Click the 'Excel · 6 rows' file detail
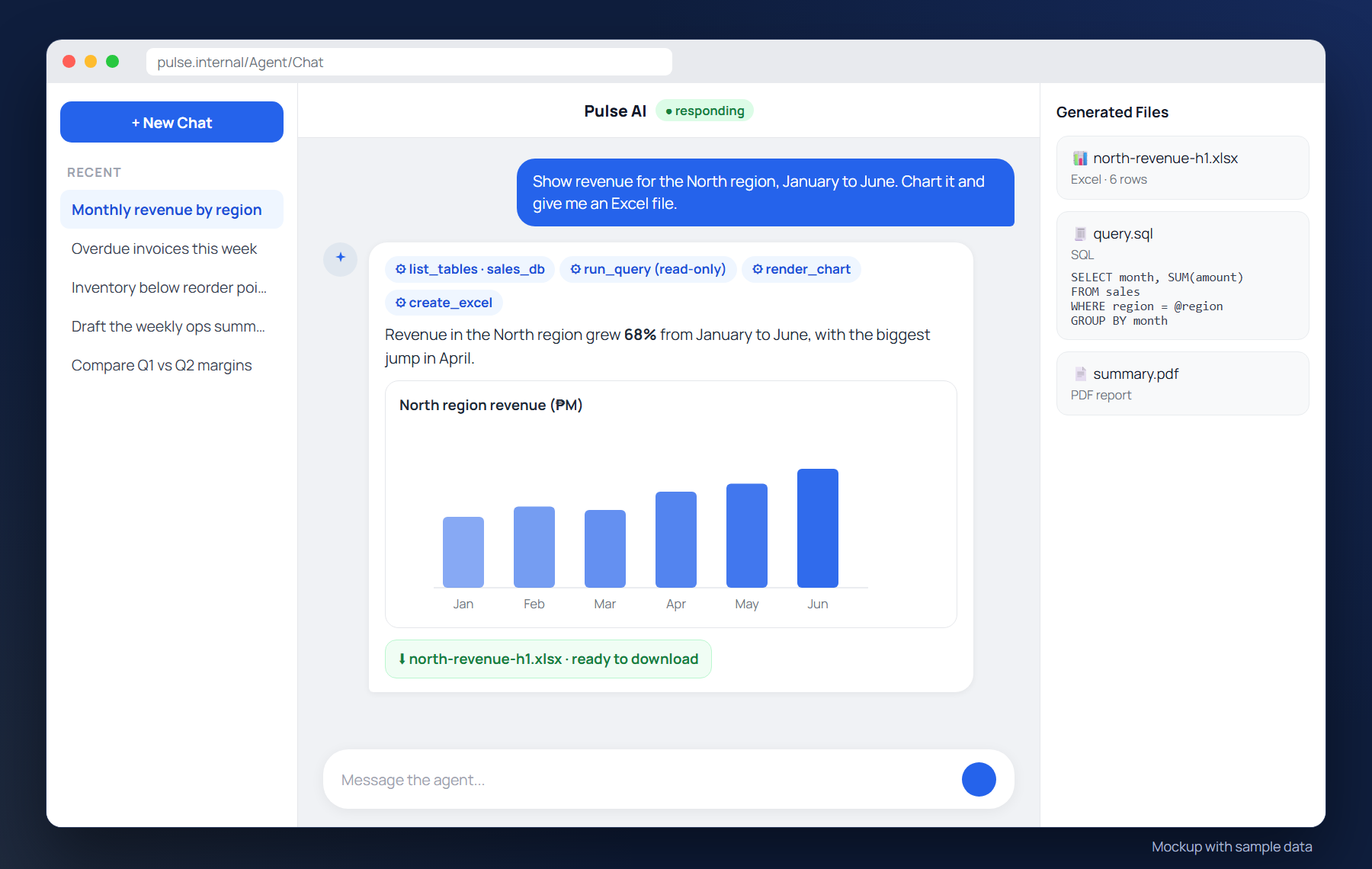1372x869 pixels. tap(1109, 179)
